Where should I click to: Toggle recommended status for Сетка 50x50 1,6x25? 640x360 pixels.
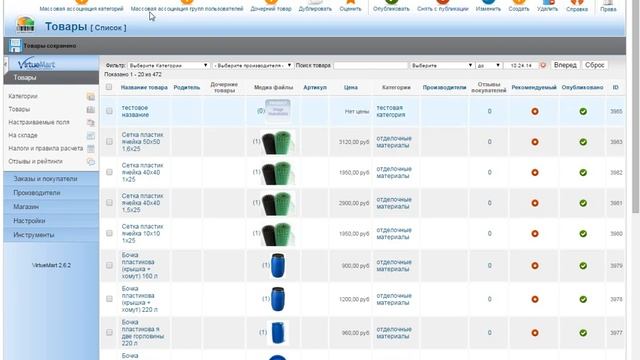[535, 142]
